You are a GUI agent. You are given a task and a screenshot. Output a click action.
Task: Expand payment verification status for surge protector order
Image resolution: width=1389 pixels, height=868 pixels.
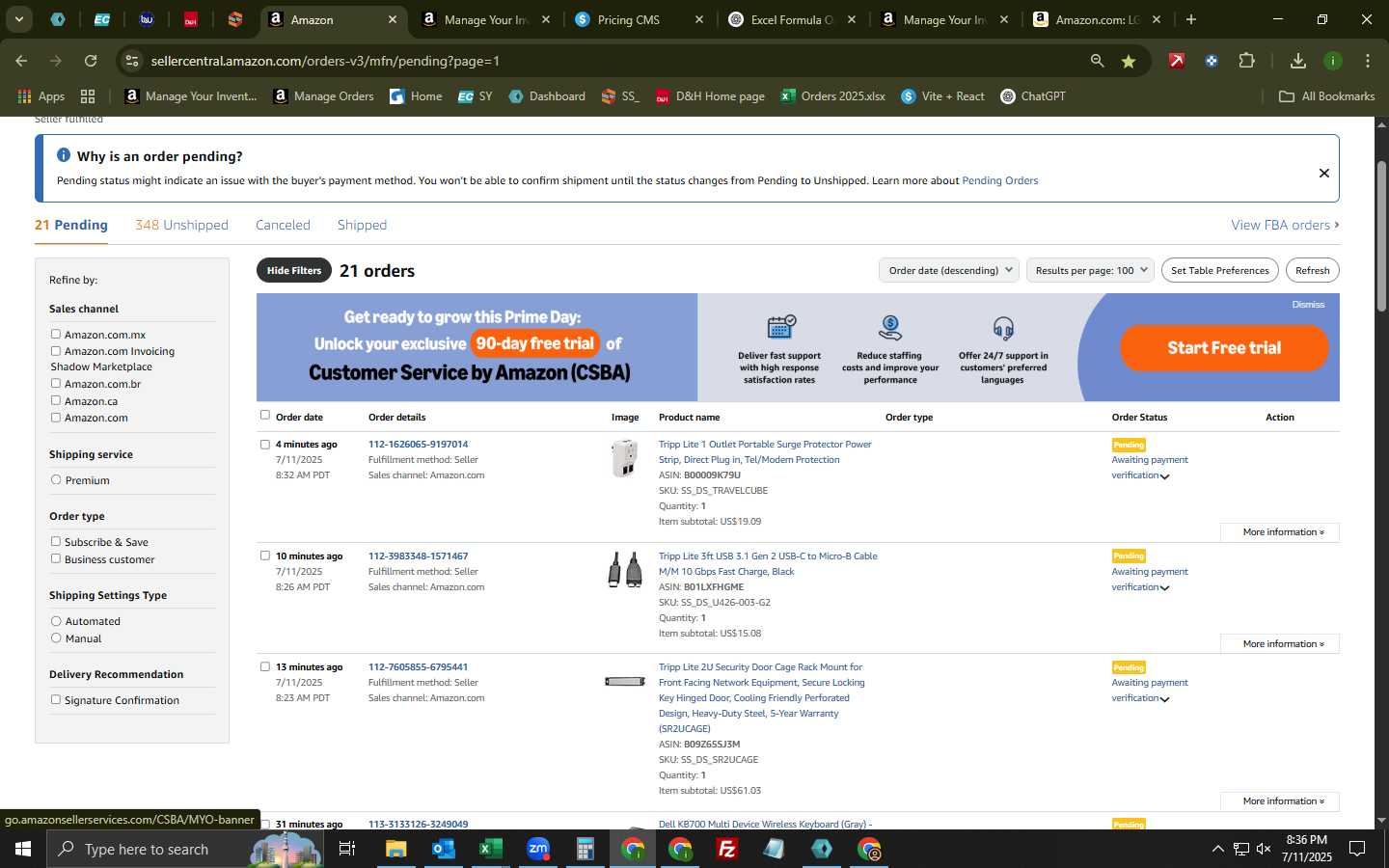click(1165, 476)
